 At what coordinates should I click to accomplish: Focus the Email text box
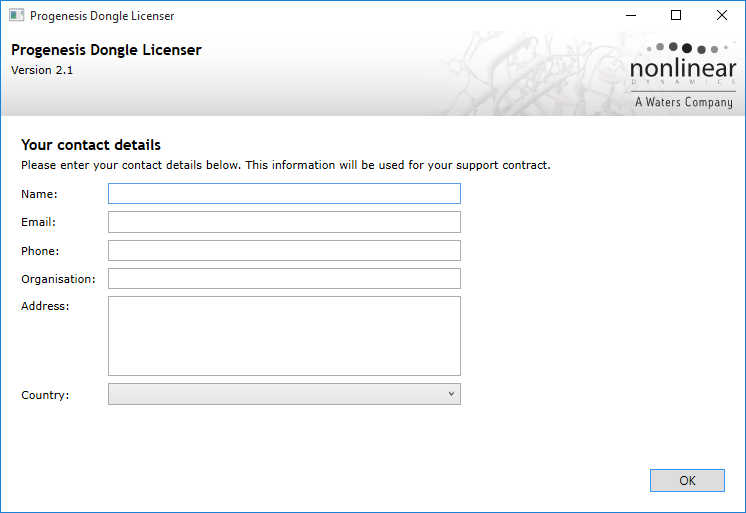[x=284, y=222]
